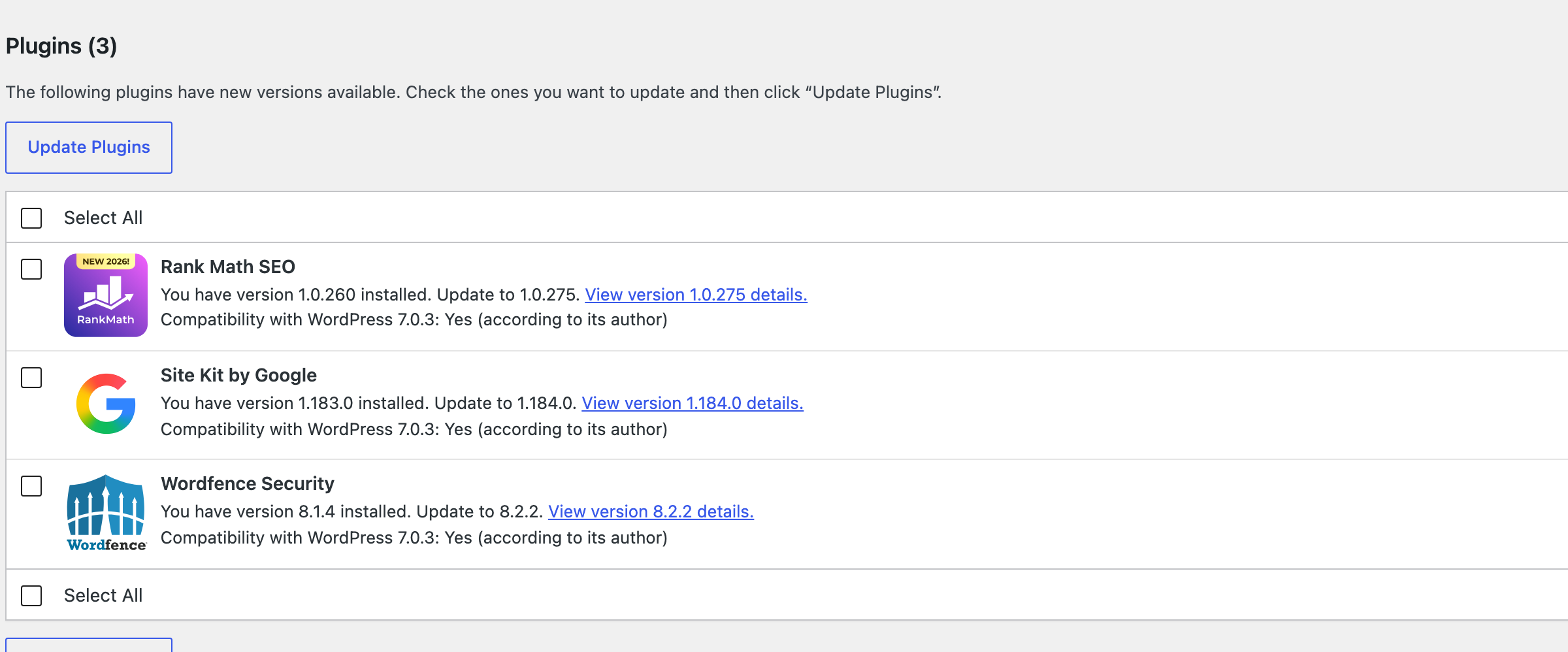The width and height of the screenshot is (1568, 652).
Task: Click the Update Plugins button
Action: point(89,148)
